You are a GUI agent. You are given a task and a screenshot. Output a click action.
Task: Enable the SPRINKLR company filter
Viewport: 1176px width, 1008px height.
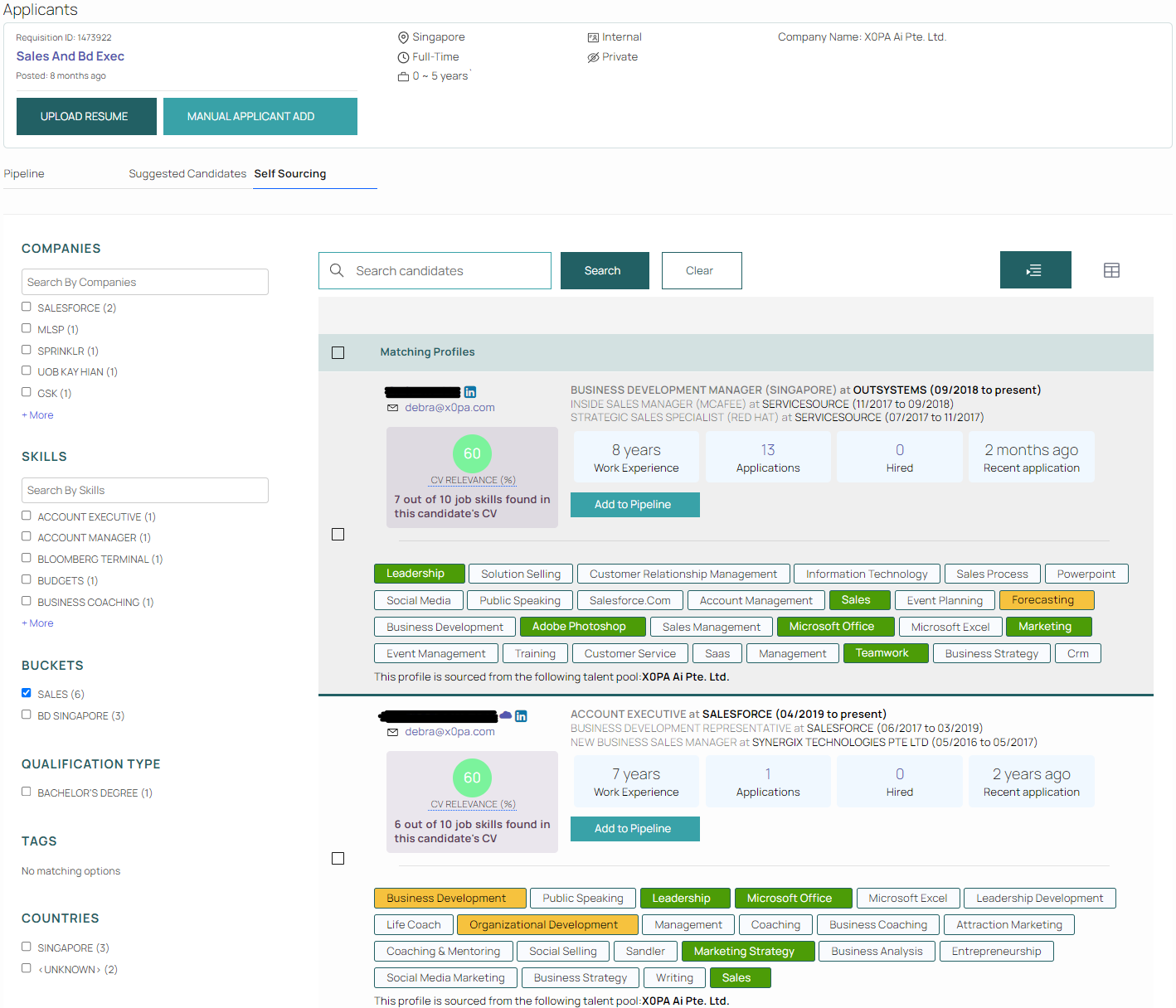point(27,350)
